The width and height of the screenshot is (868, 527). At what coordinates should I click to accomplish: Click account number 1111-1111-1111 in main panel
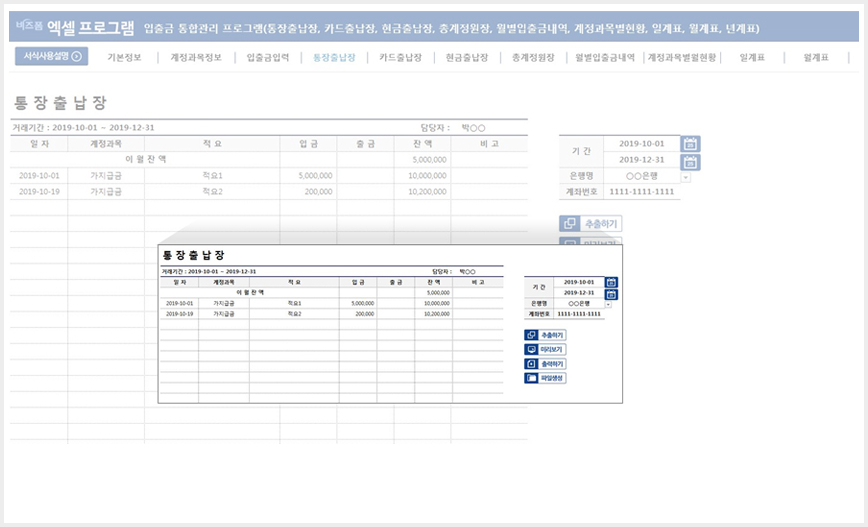642,192
